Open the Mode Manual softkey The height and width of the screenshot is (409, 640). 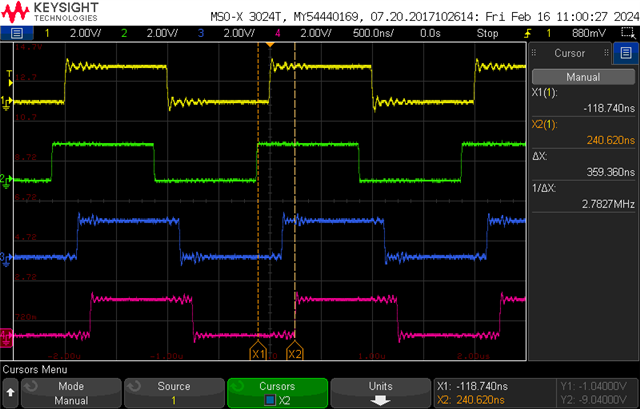tap(71, 393)
